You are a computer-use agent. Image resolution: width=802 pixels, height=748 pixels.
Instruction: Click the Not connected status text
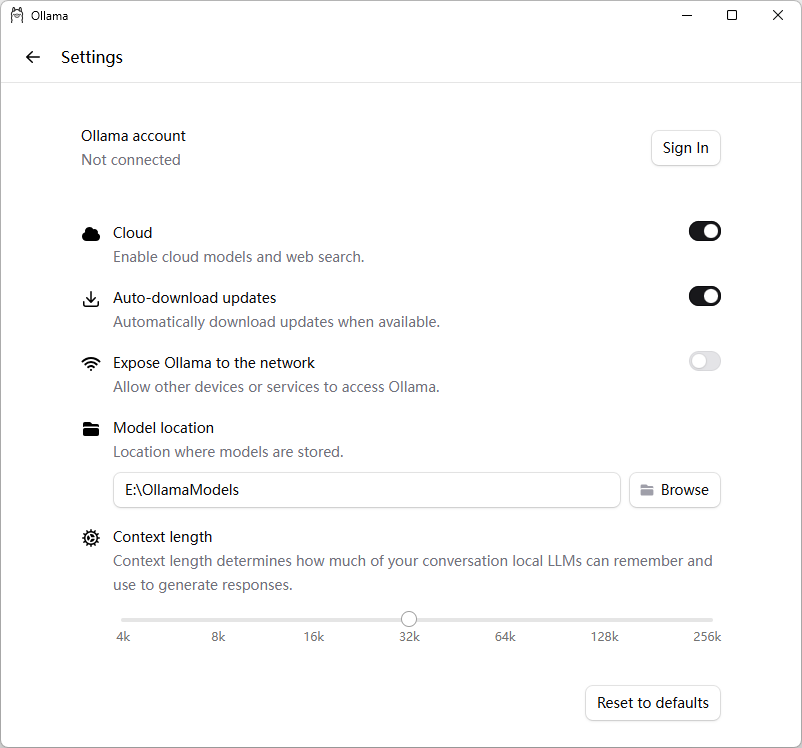pyautogui.click(x=131, y=160)
